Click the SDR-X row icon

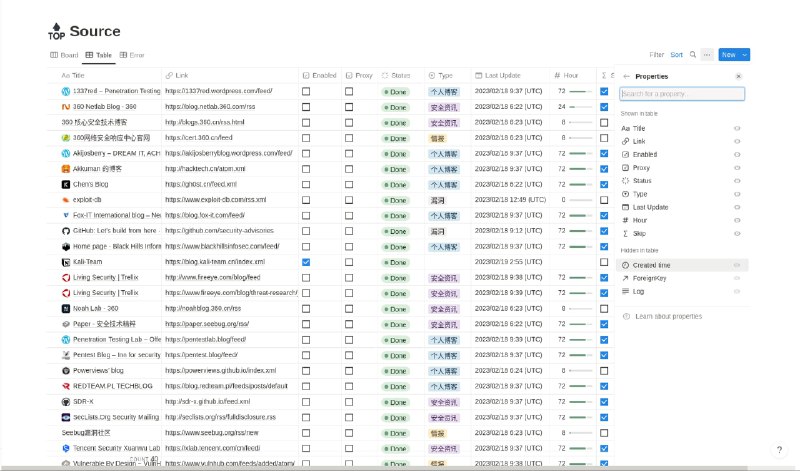(x=66, y=402)
